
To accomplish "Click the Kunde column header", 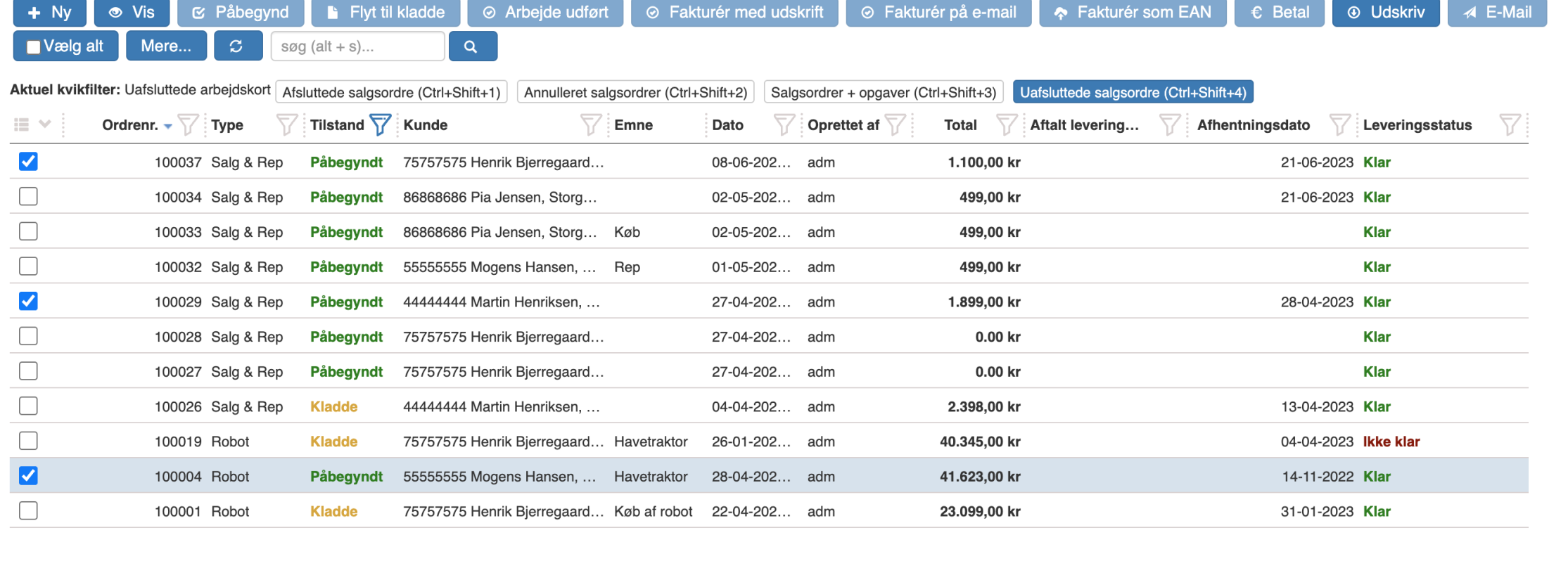I will [x=425, y=125].
